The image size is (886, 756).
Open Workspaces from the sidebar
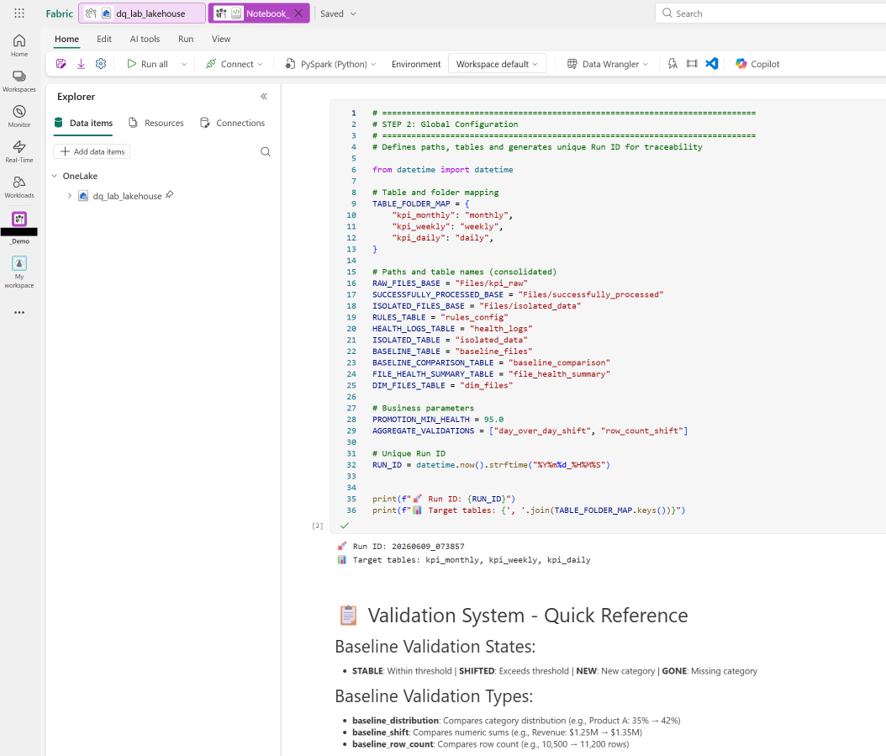click(x=19, y=81)
